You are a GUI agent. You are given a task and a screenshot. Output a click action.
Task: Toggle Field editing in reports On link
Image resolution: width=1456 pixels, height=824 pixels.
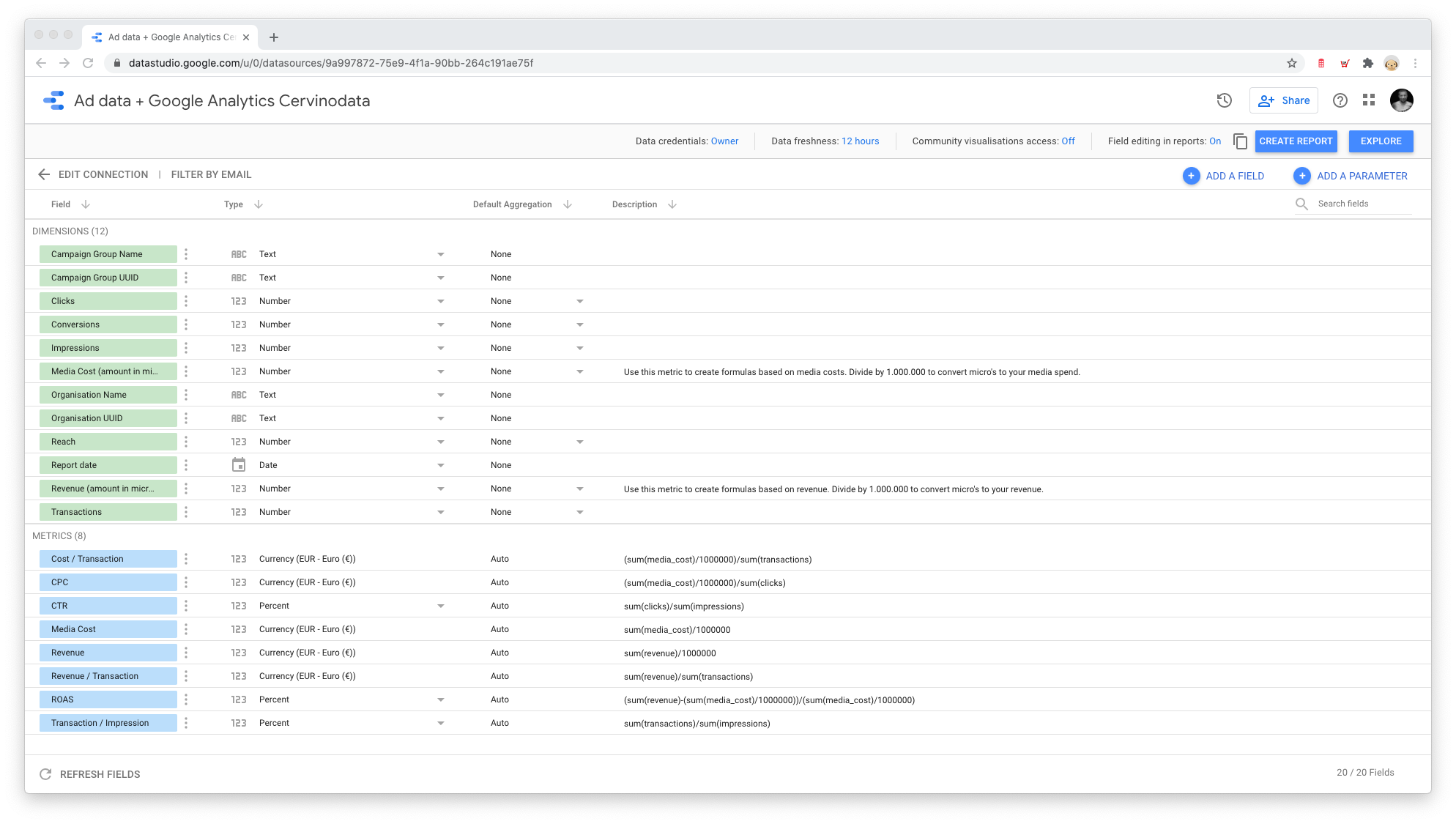pos(1215,141)
